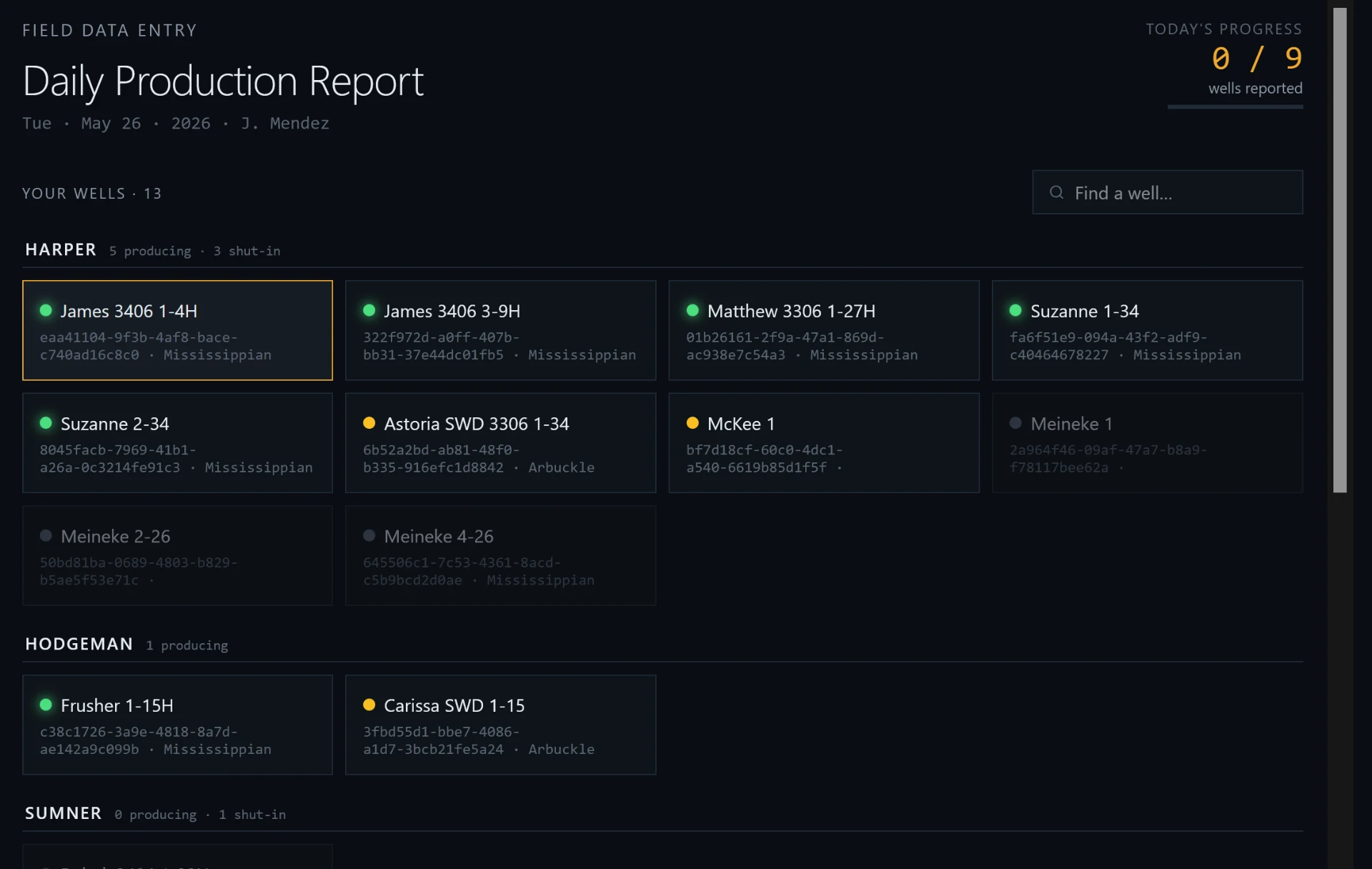Screen dimensions: 1372x869
Task: Click the Daily Production Report title
Action: click(223, 81)
